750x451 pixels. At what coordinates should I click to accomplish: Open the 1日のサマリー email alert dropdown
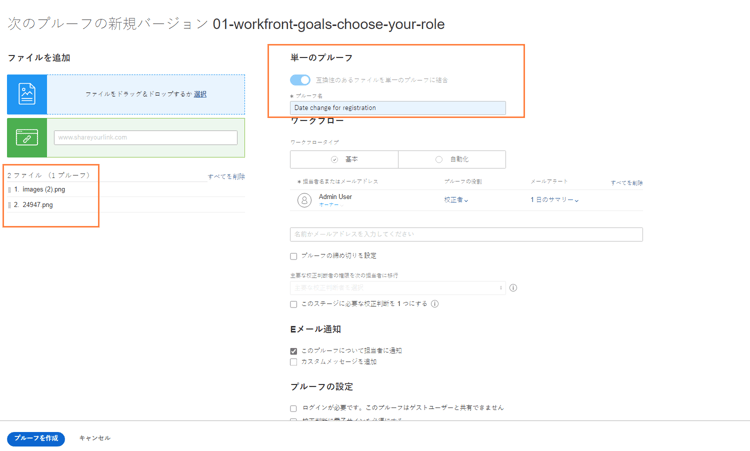[x=554, y=200]
